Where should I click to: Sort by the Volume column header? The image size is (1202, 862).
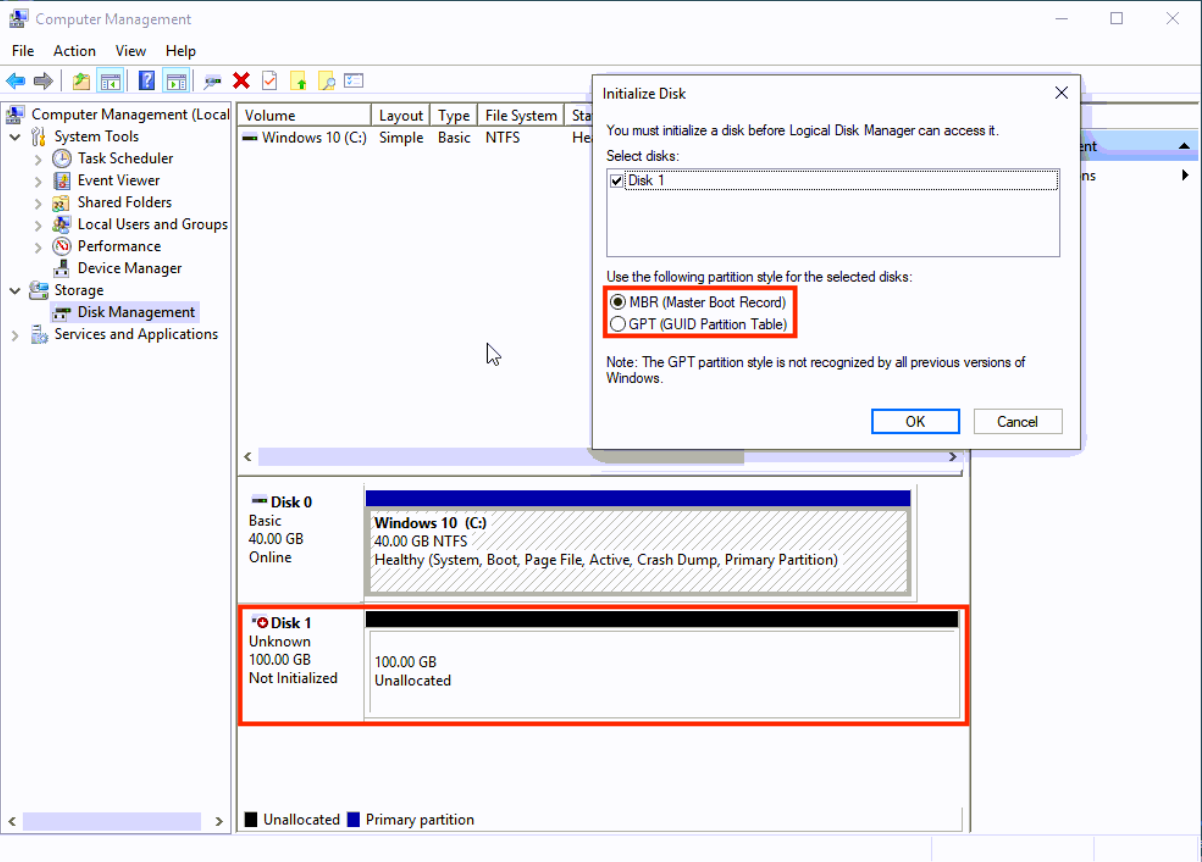[x=303, y=115]
